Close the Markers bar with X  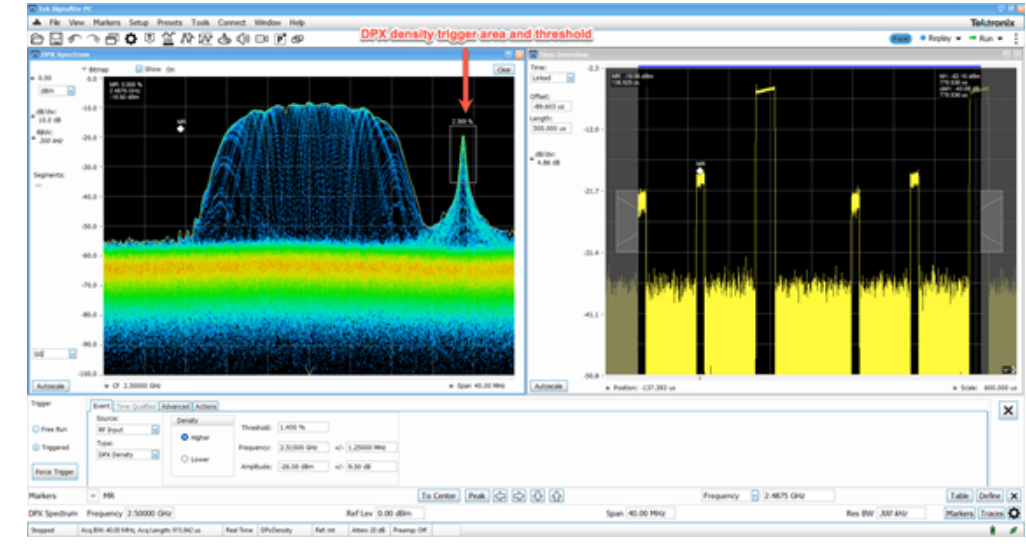1014,496
